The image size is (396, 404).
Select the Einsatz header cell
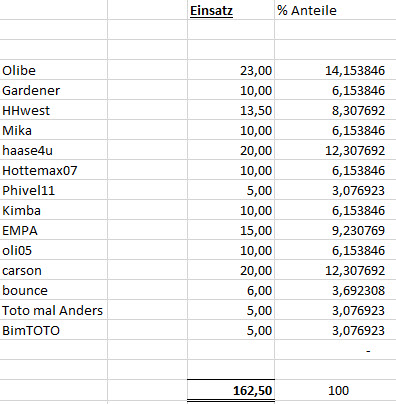(x=231, y=10)
